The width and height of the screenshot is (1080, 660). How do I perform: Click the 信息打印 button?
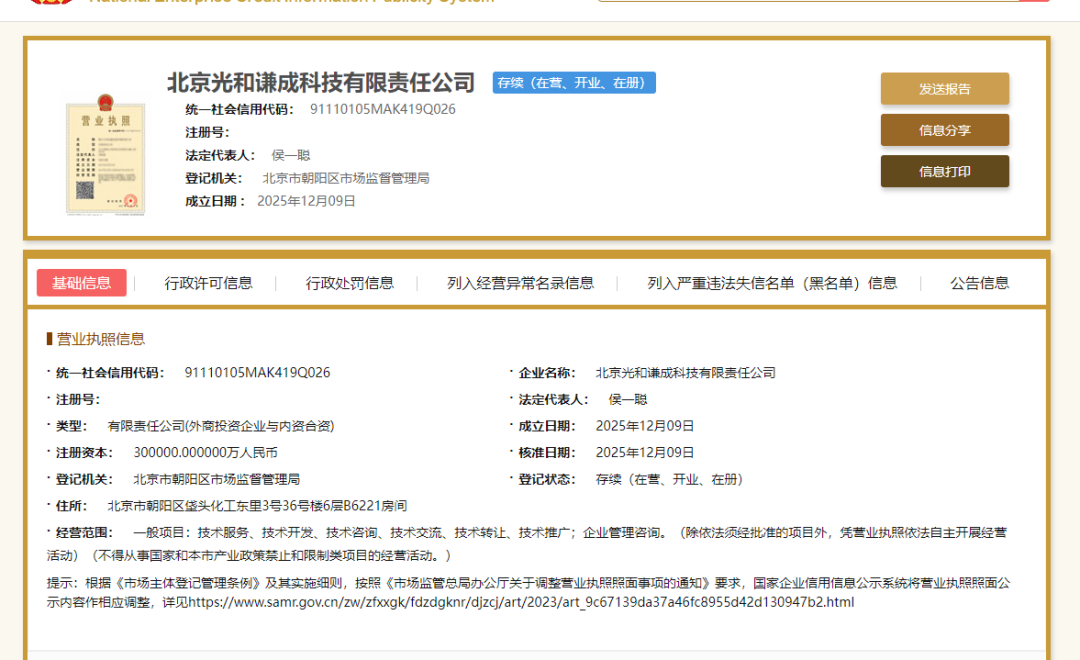pyautogui.click(x=944, y=172)
